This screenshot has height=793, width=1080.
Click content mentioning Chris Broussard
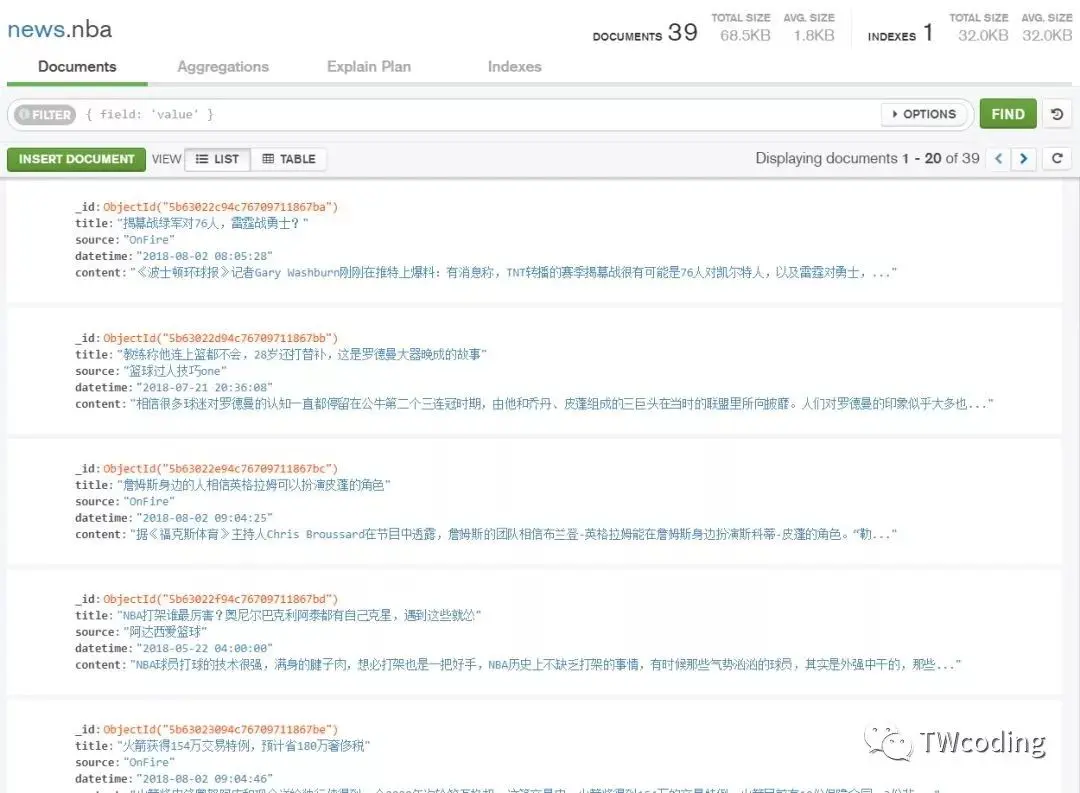point(513,535)
